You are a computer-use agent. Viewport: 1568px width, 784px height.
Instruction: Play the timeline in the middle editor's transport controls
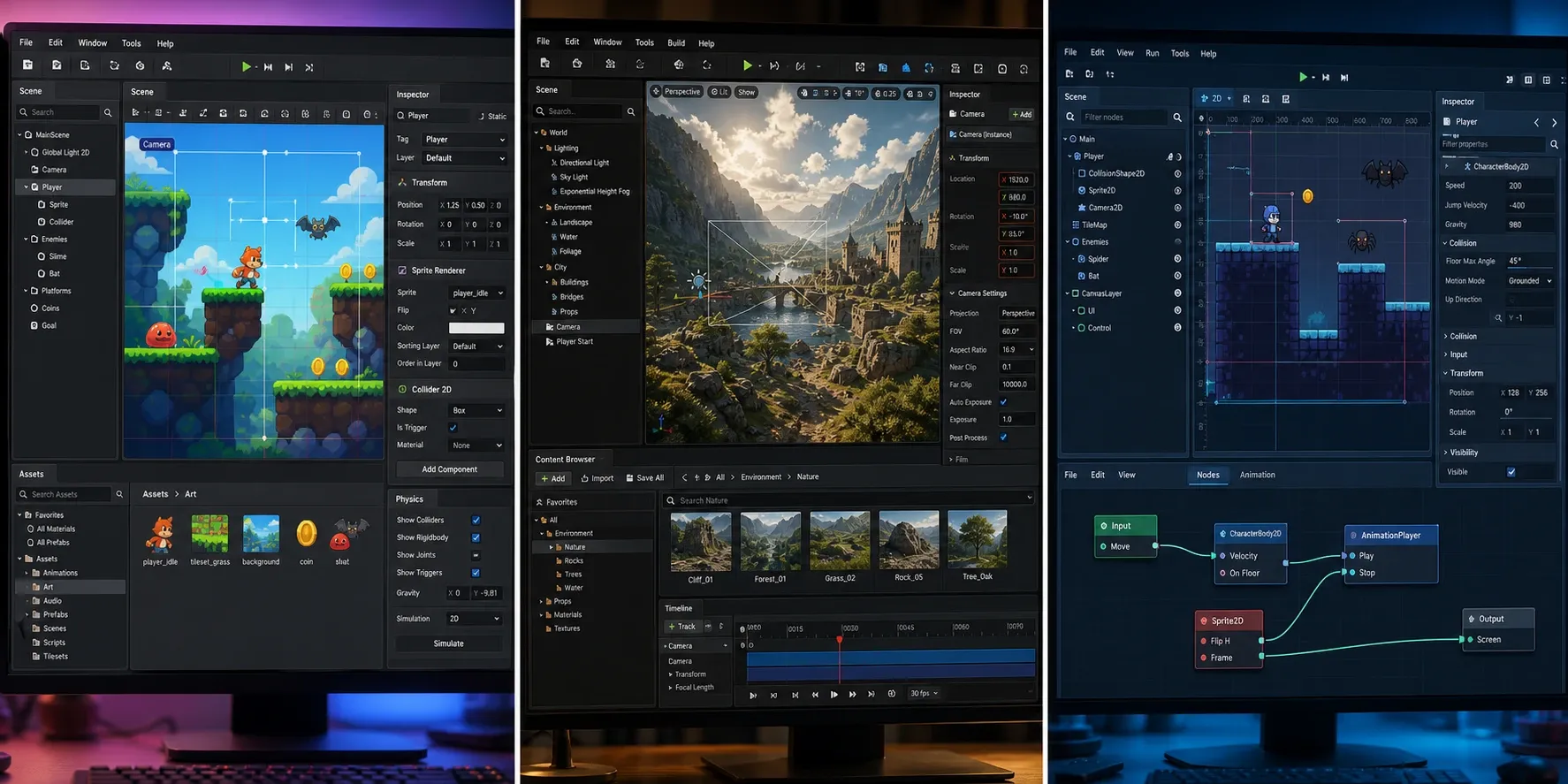[x=833, y=695]
